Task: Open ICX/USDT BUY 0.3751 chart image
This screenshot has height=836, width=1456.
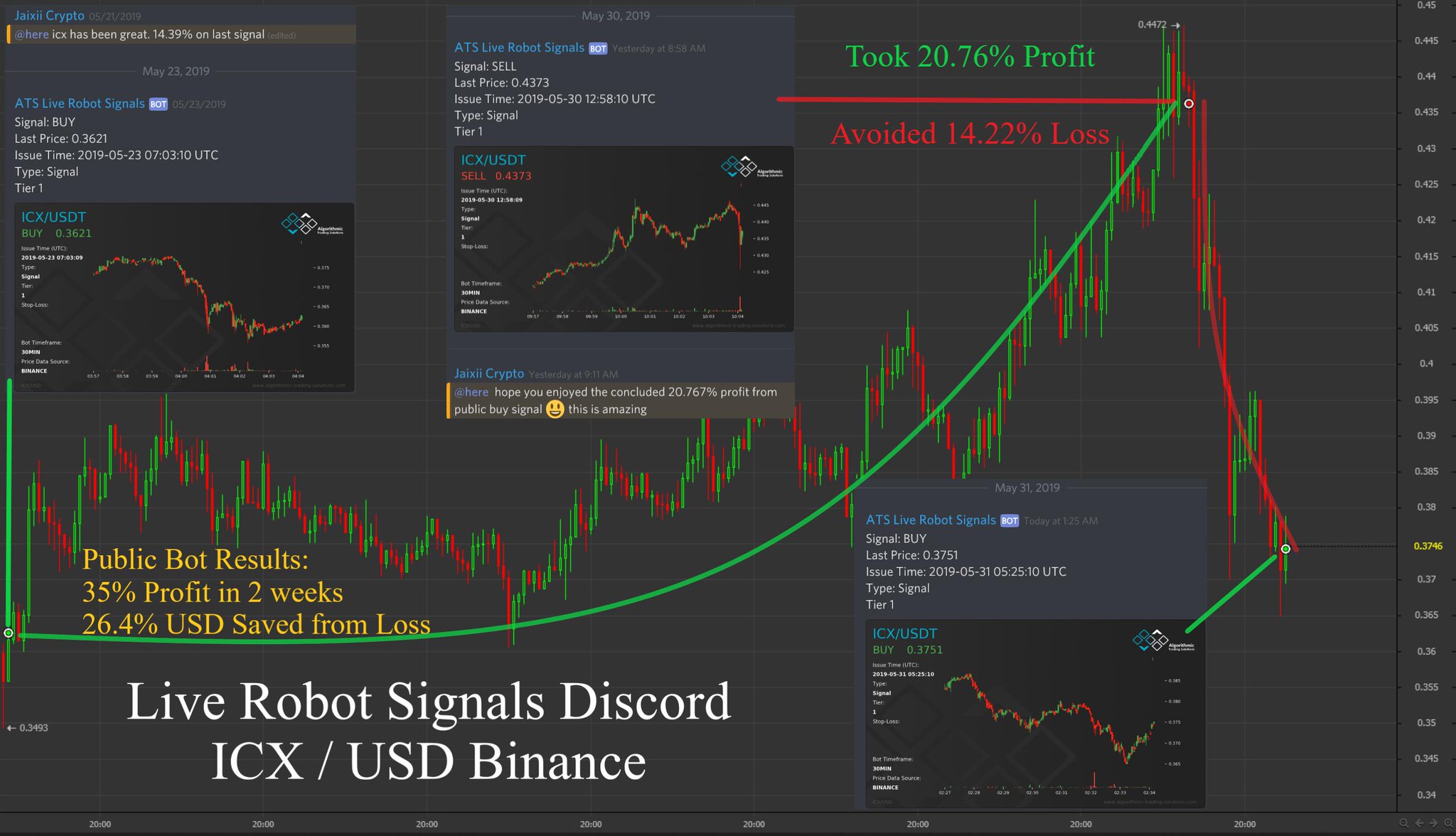Action: click(x=1035, y=714)
